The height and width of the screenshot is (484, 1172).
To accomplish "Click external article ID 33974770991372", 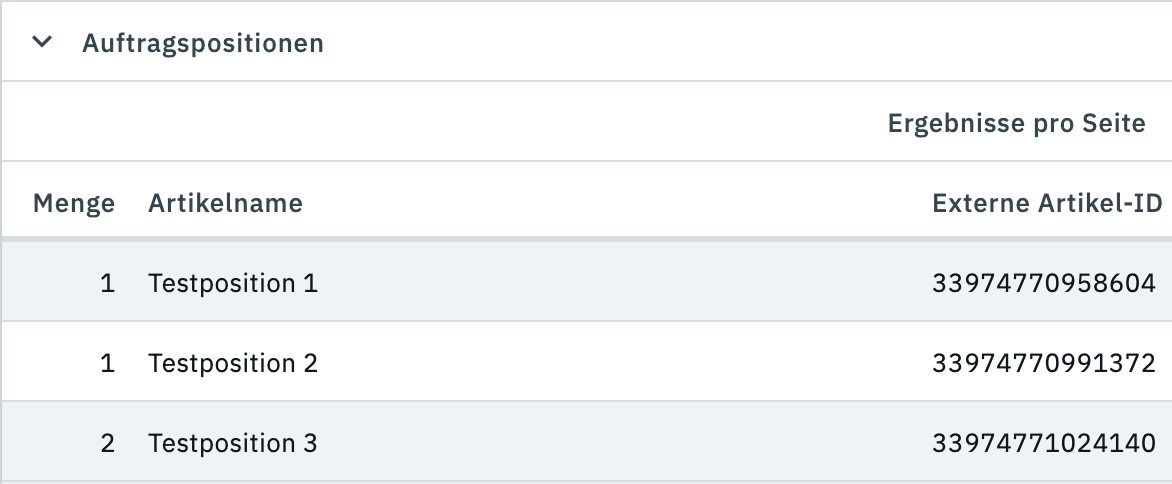I will tap(1043, 363).
